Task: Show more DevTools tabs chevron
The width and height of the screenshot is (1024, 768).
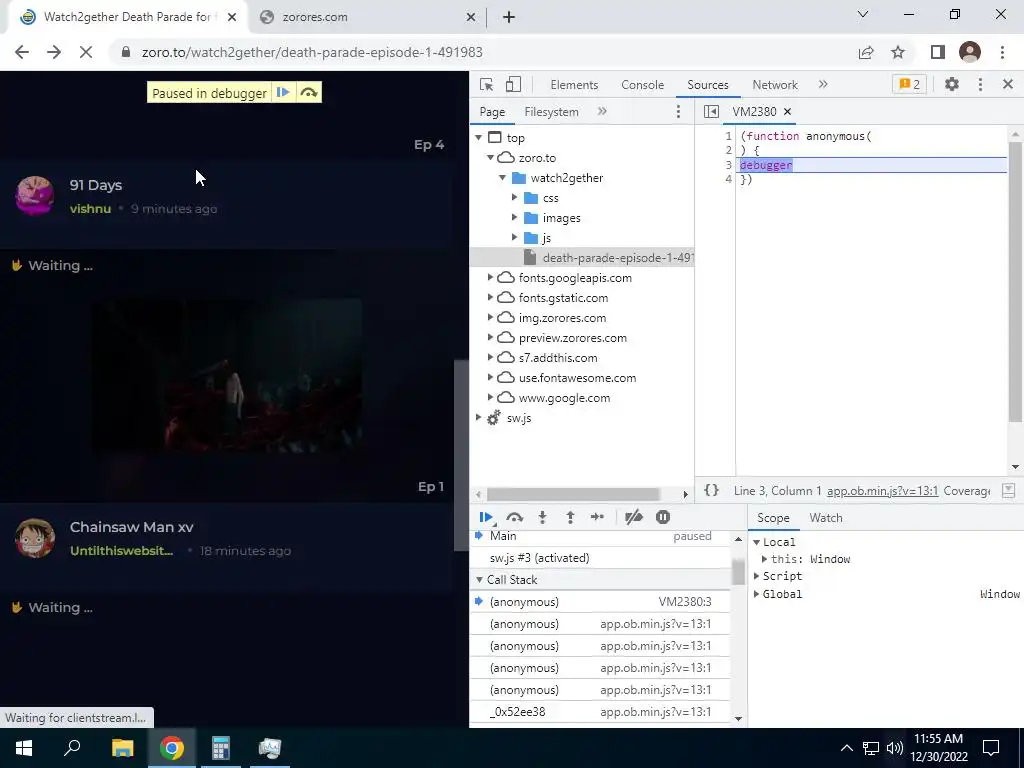Action: (823, 84)
